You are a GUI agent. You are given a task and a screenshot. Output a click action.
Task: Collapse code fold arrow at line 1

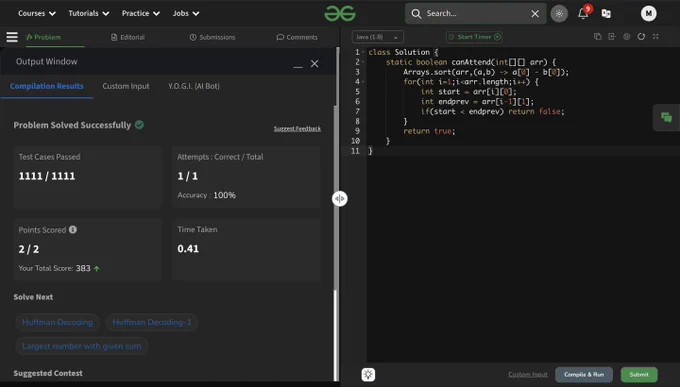coord(363,52)
